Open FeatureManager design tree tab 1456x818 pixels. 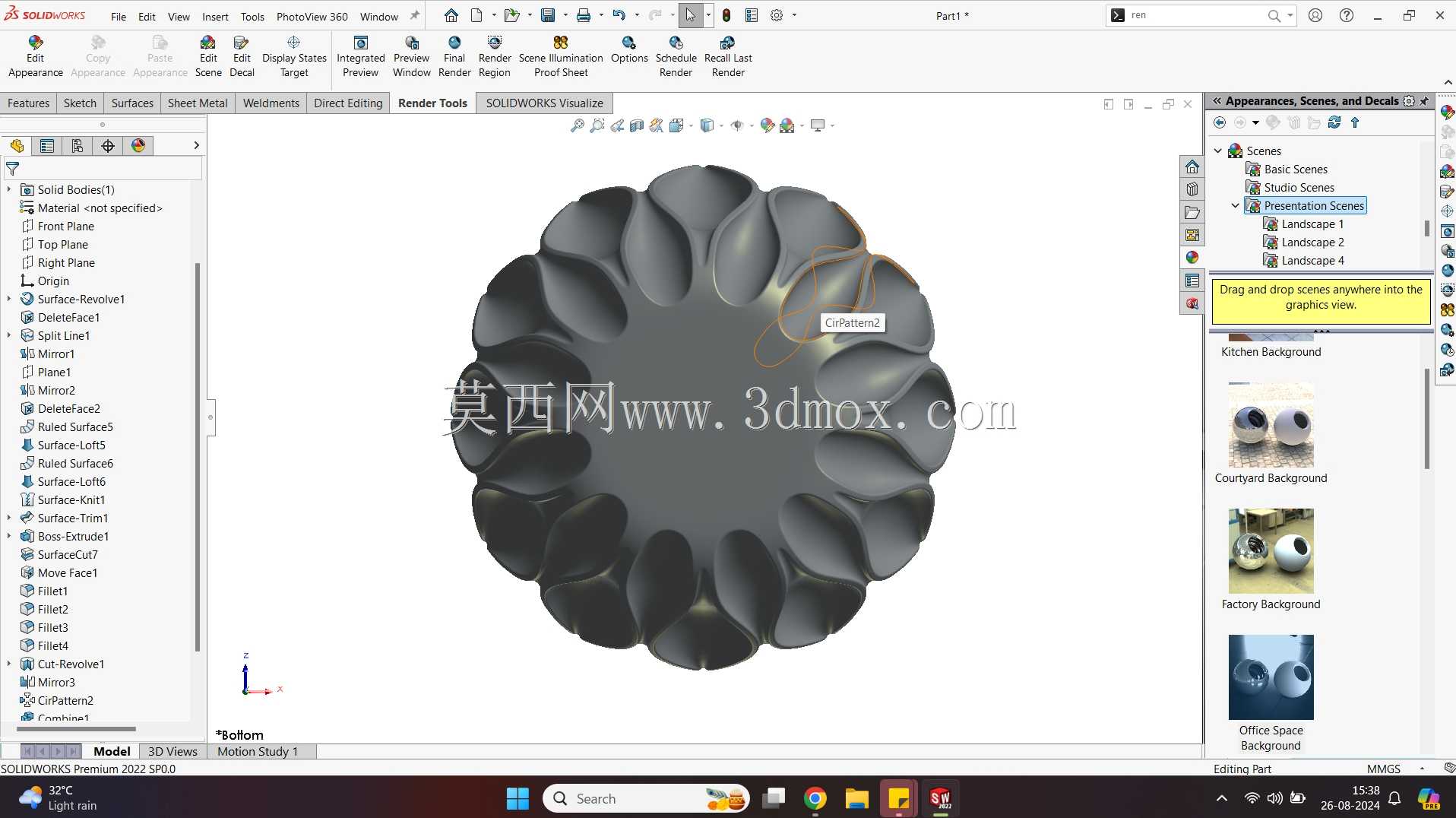[x=17, y=145]
